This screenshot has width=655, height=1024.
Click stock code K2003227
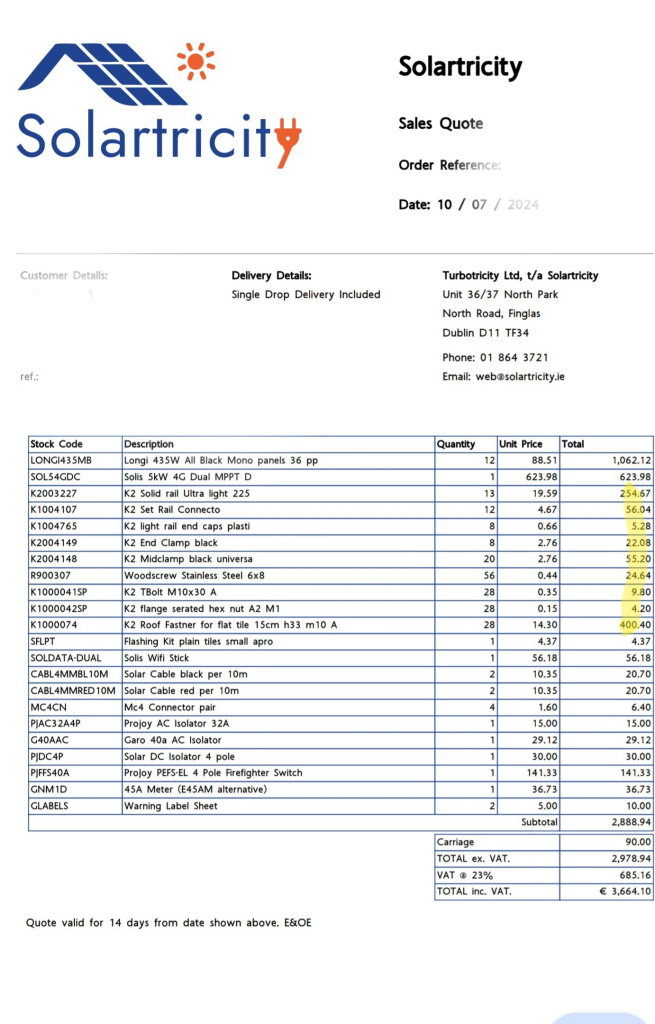click(x=53, y=494)
